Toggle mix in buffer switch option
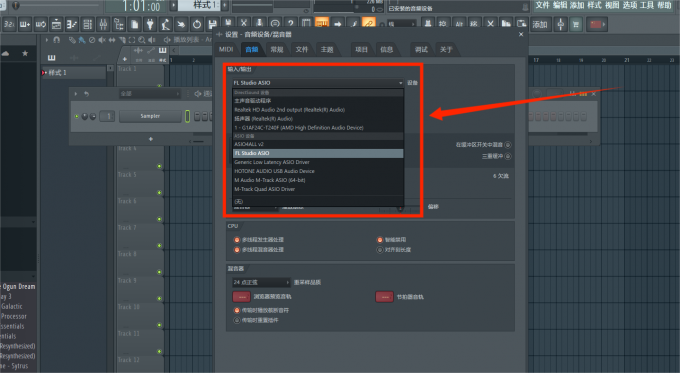Viewport: 680px width, 373px height. pos(507,144)
